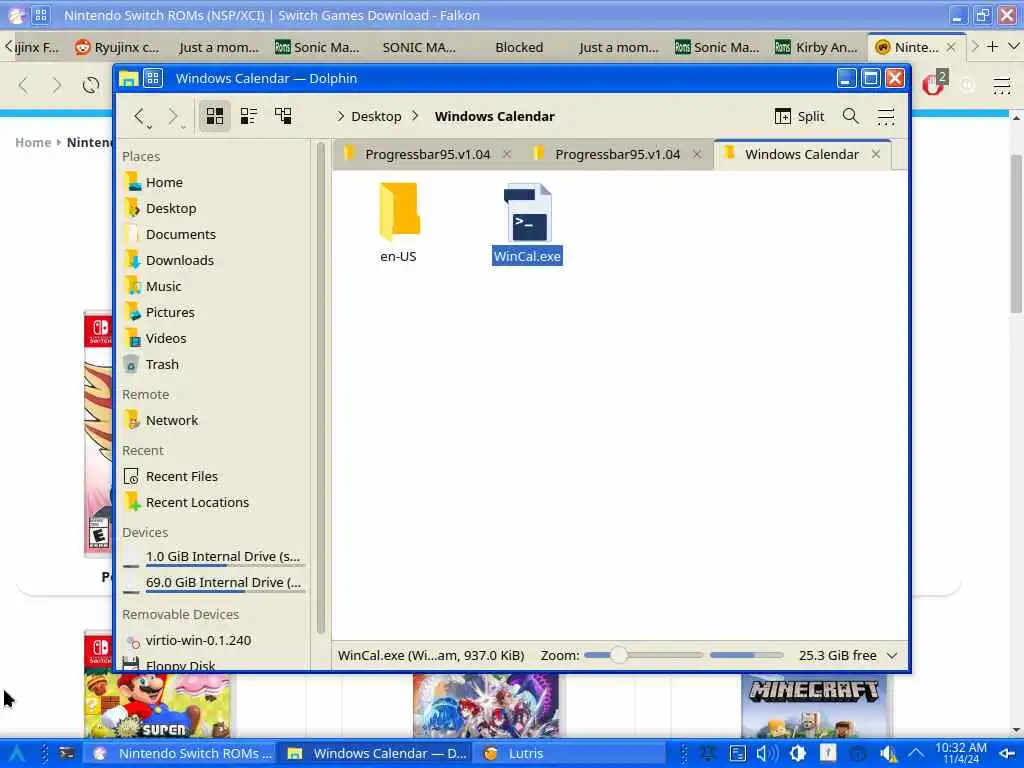Expand the arrow between Desktop and Windows Calendar
The image size is (1024, 768).
coord(415,116)
